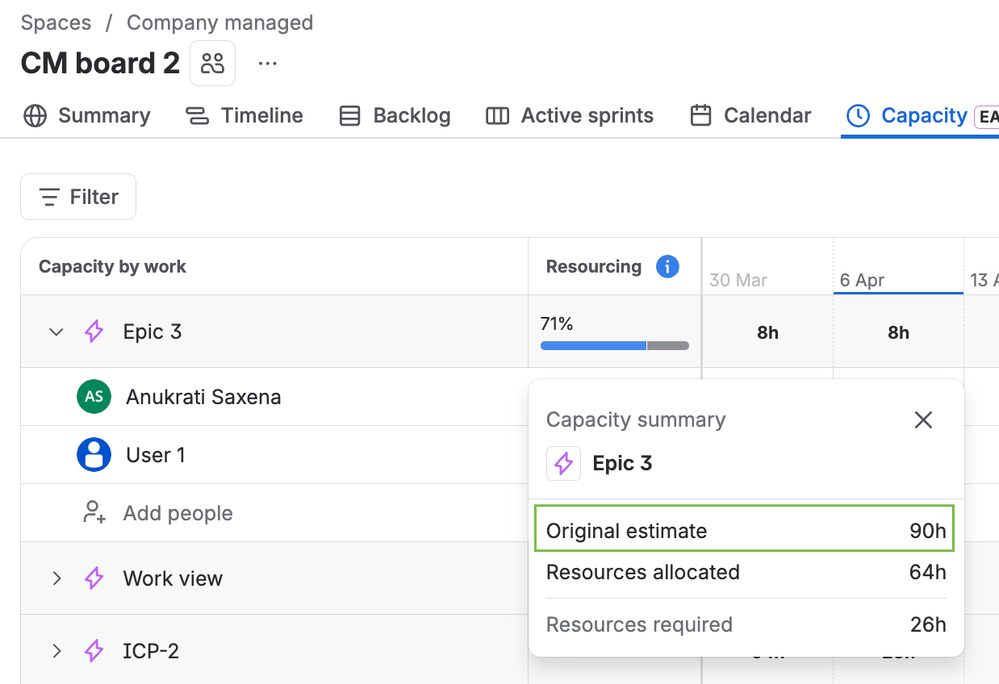This screenshot has height=684, width=999.
Task: Go to the Active sprints tab
Action: 570,116
